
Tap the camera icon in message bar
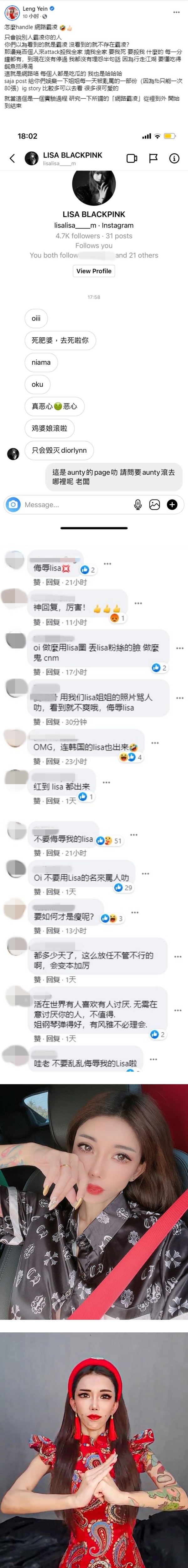tap(13, 504)
